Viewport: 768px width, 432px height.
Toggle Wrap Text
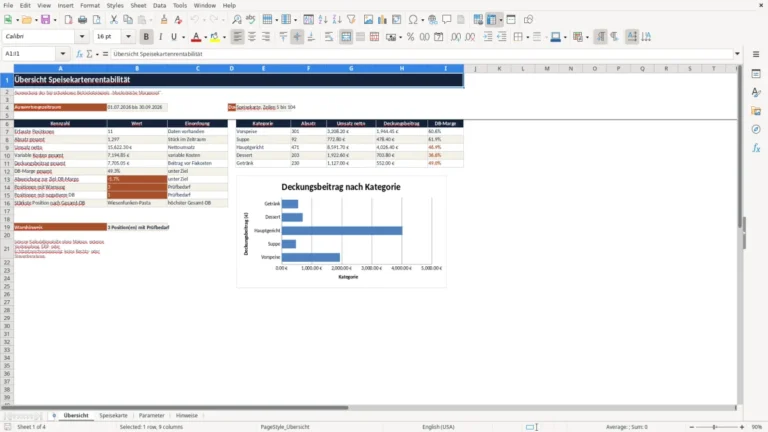[329, 37]
